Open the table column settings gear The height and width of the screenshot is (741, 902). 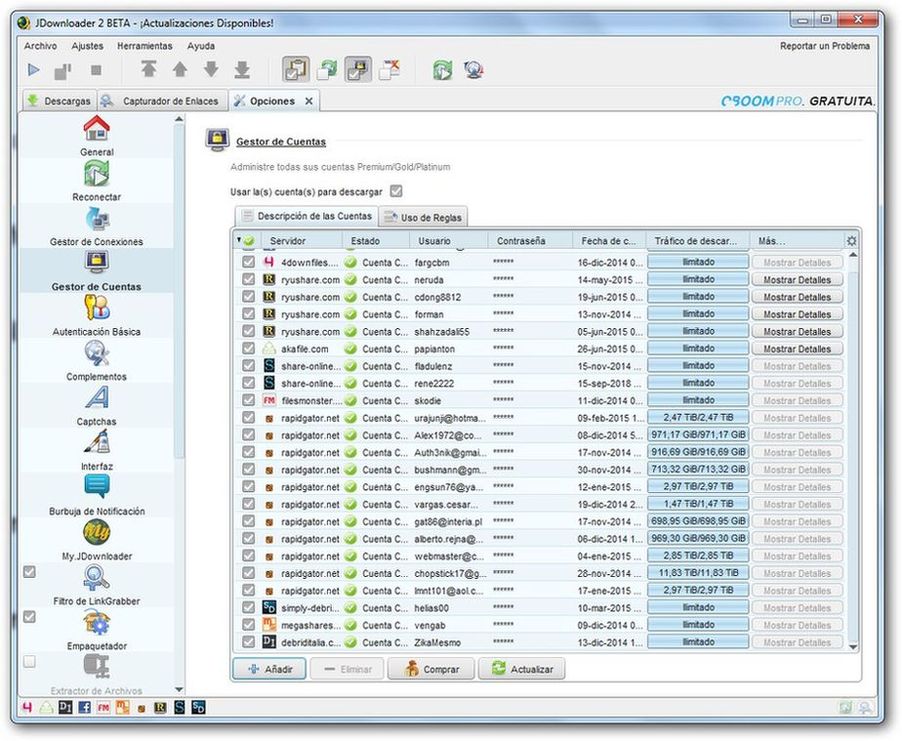point(851,241)
